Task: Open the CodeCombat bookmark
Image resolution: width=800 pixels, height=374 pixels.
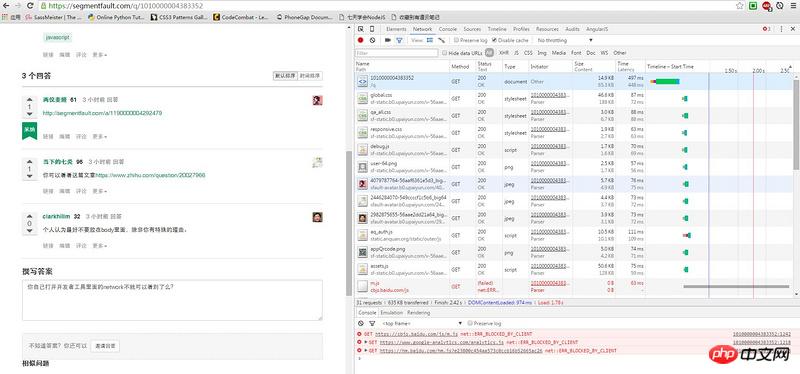Action: click(241, 17)
